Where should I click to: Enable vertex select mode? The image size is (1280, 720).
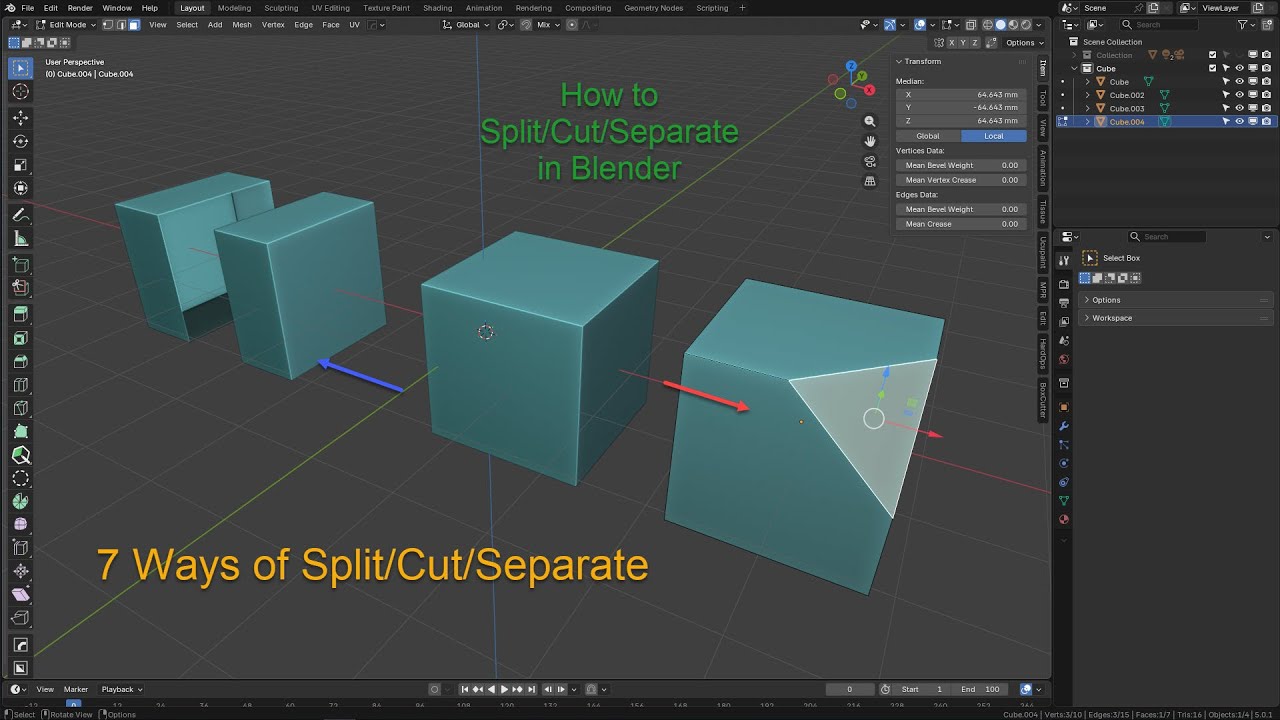pos(110,24)
